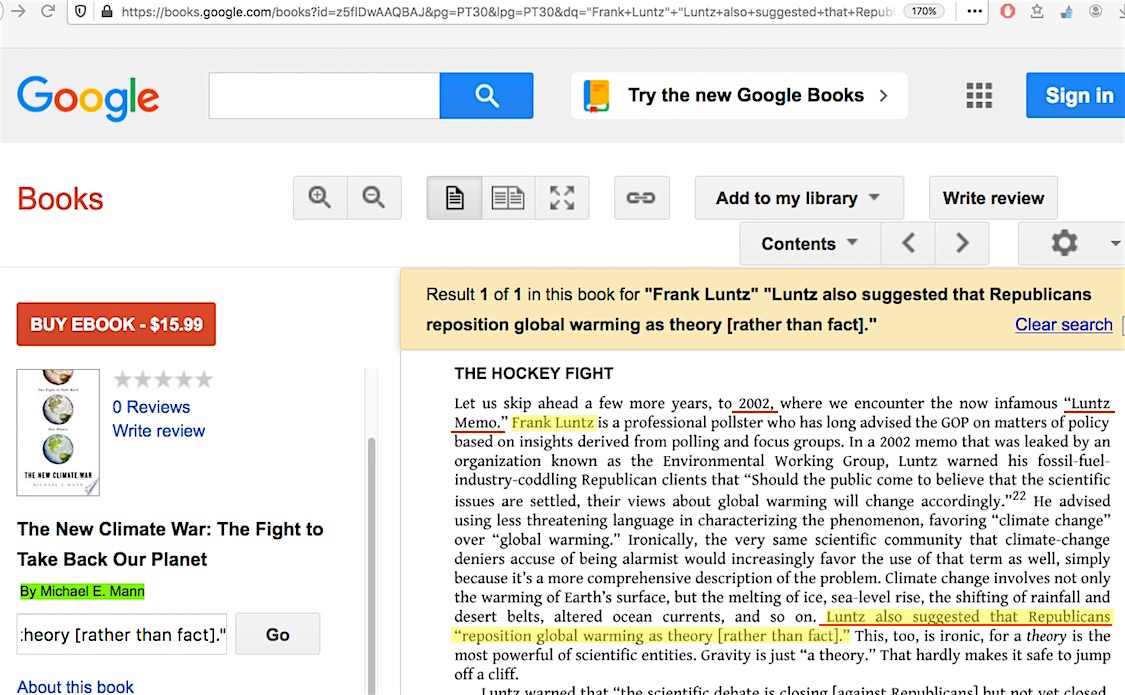Open the Google apps grid
This screenshot has width=1125, height=695.
click(x=979, y=96)
